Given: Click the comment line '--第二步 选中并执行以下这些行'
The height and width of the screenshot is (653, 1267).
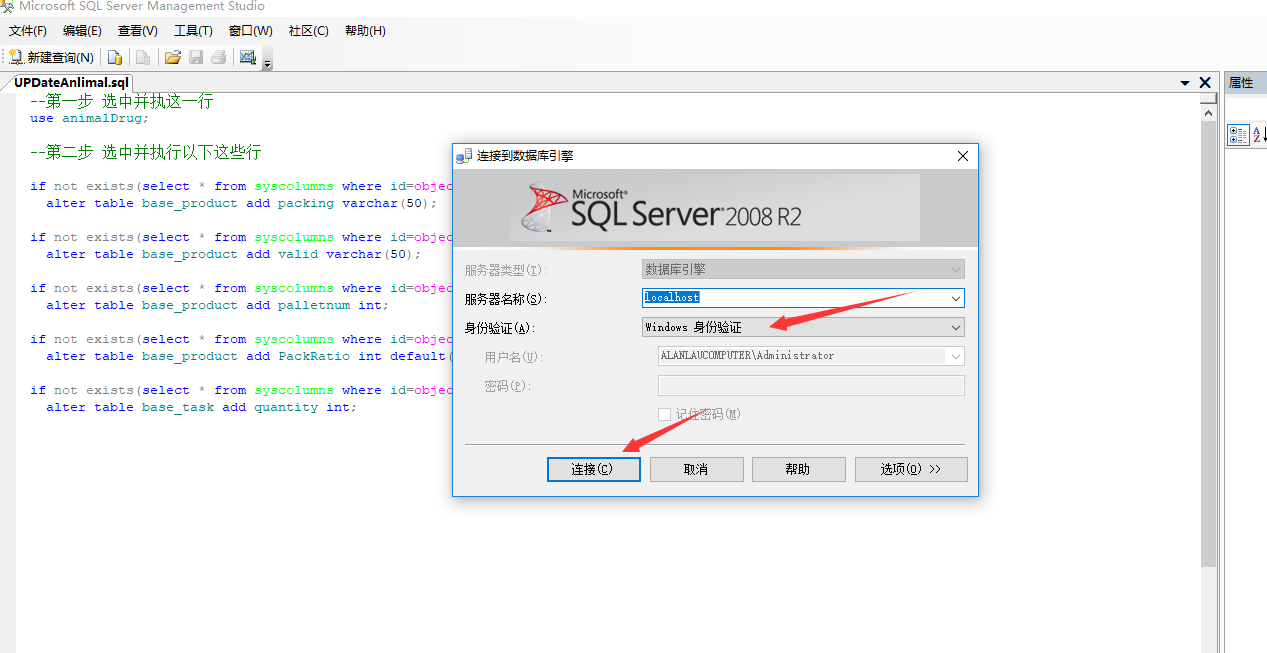Looking at the screenshot, I should [x=146, y=152].
